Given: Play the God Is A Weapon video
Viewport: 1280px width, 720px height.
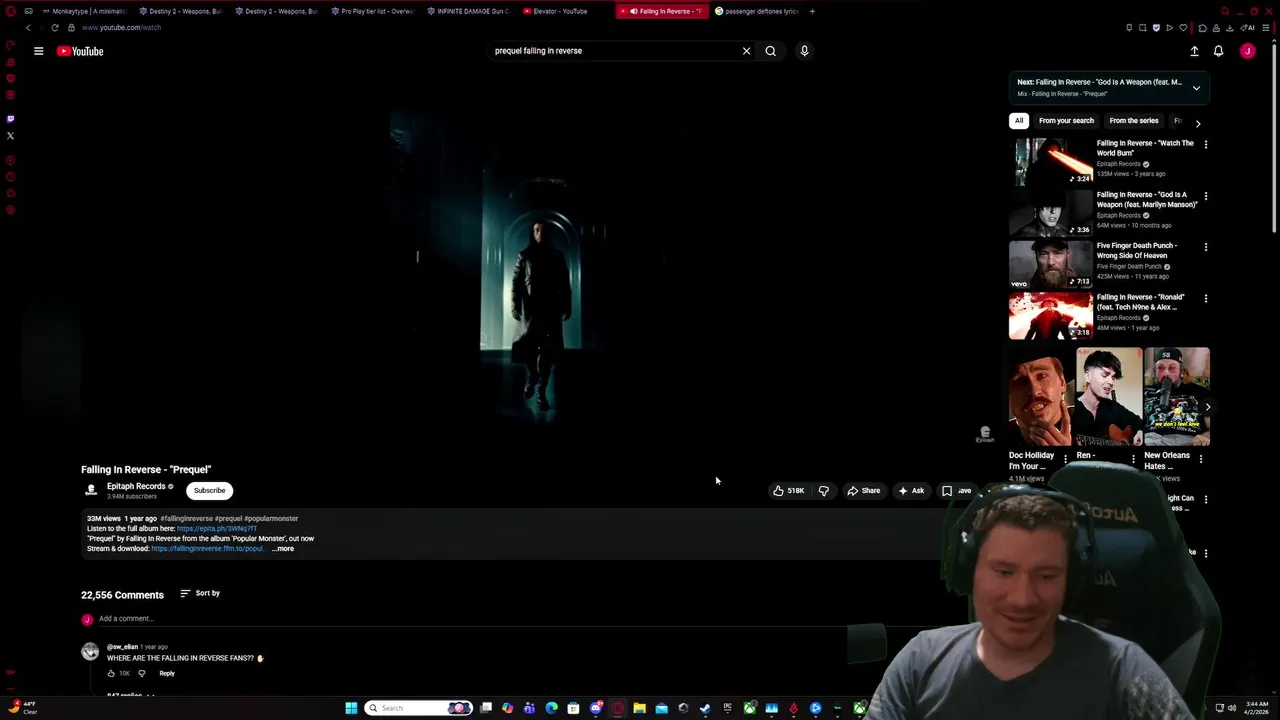Looking at the screenshot, I should (1051, 213).
